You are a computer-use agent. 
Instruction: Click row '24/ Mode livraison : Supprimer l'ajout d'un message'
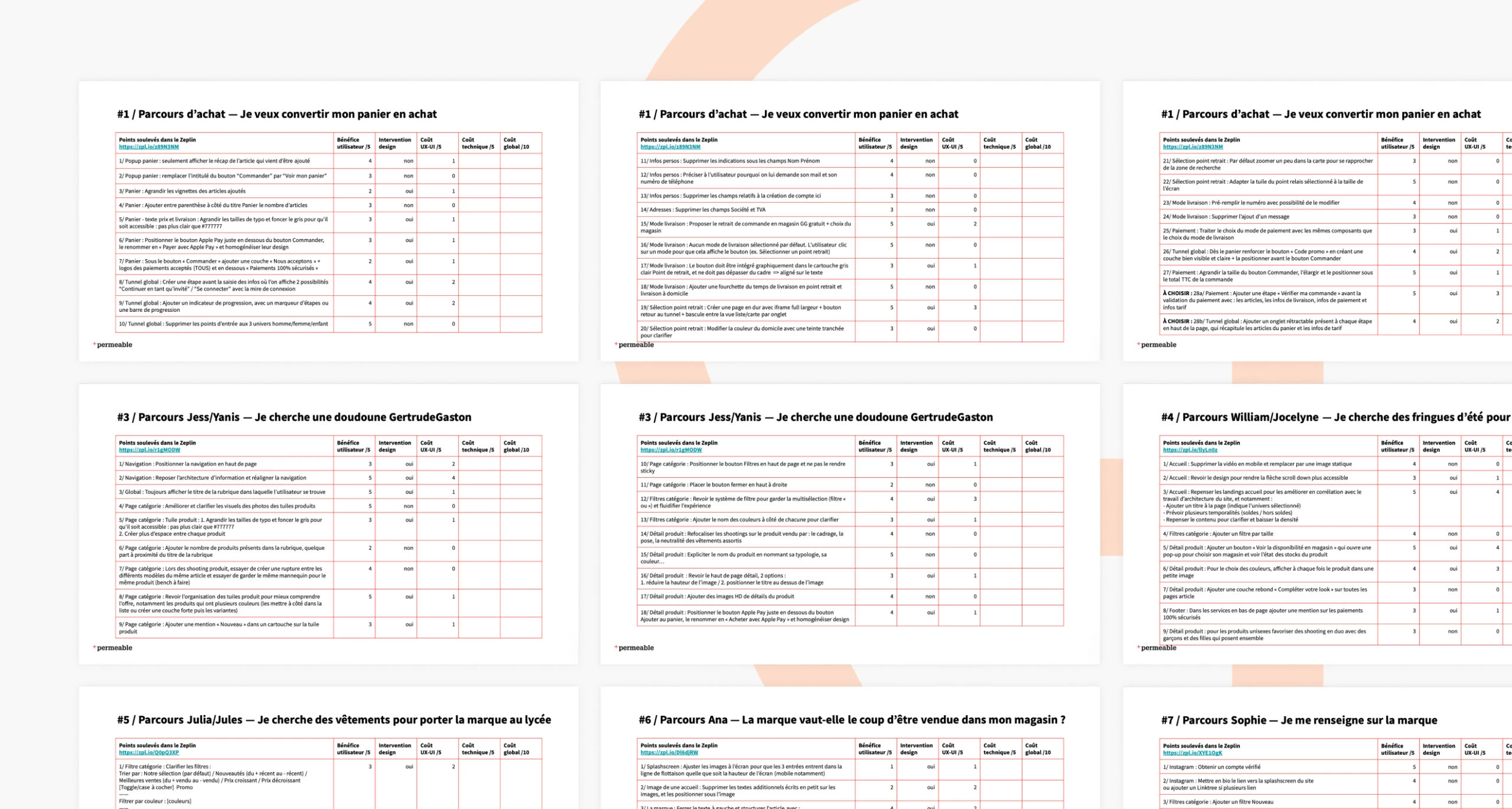click(x=1336, y=217)
